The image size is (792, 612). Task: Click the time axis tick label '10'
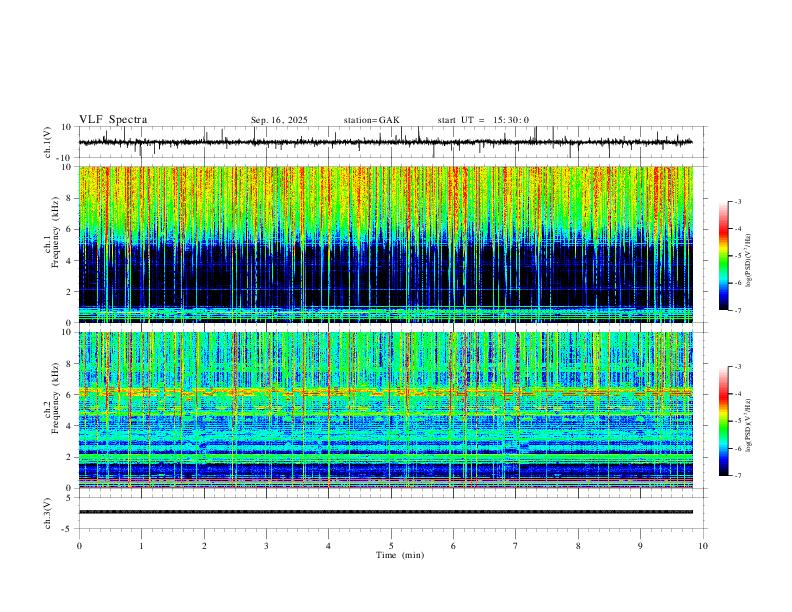point(703,546)
